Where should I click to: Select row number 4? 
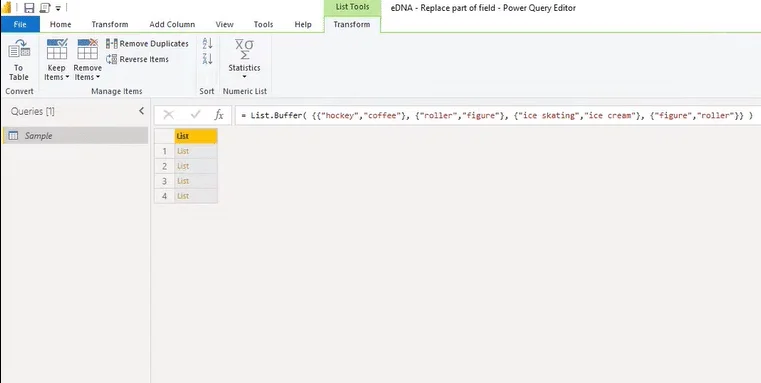[165, 196]
